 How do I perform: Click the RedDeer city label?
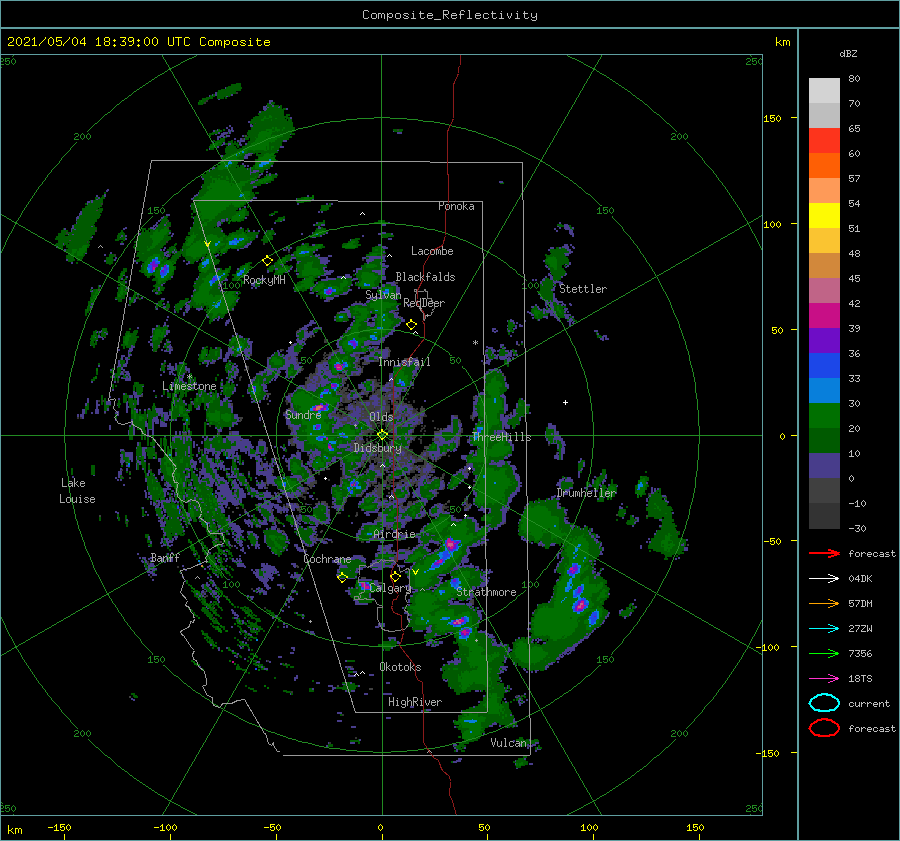point(424,303)
